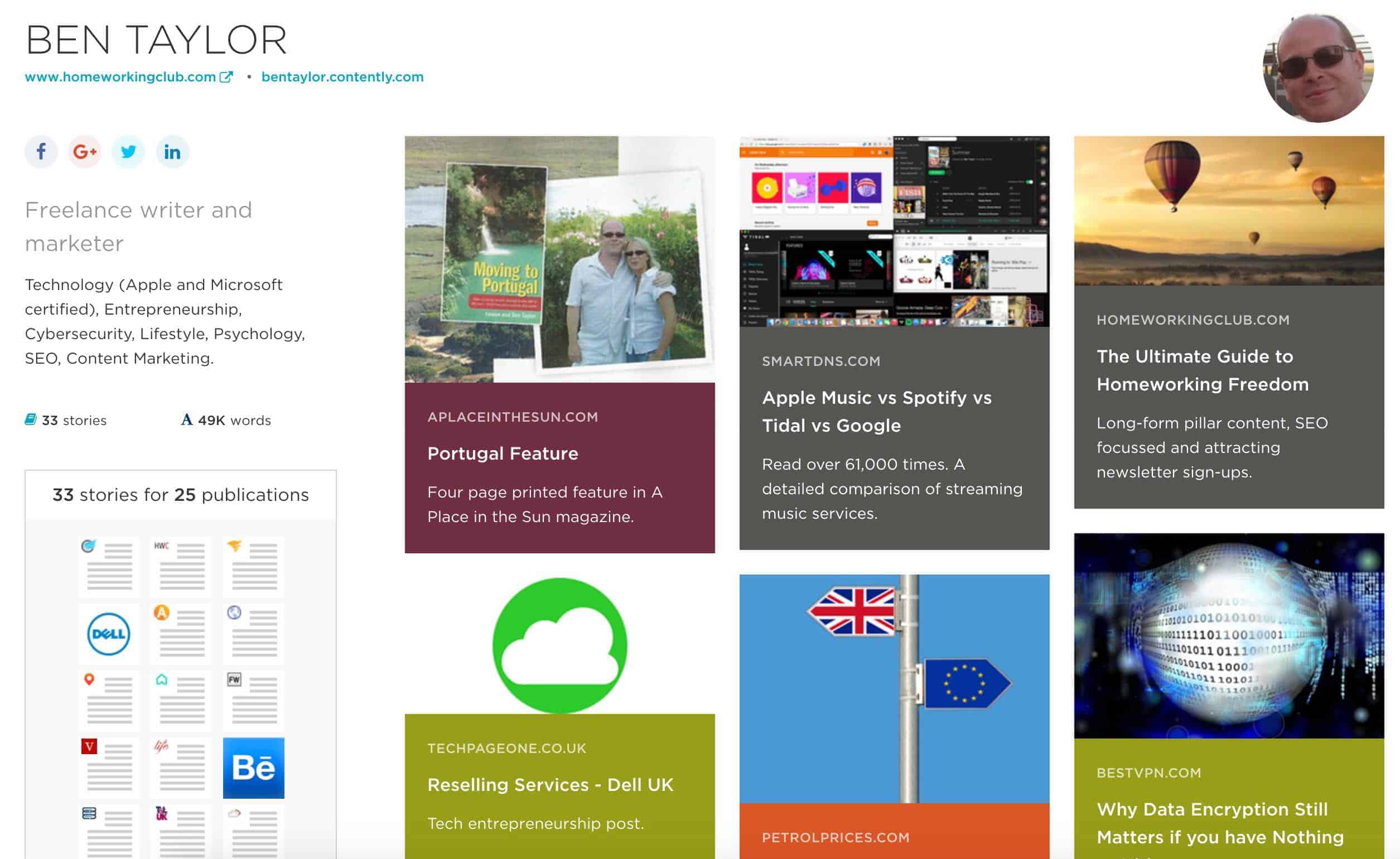Click the APLACEINTHESUN.COM source label
This screenshot has height=859, width=1400.
(513, 417)
